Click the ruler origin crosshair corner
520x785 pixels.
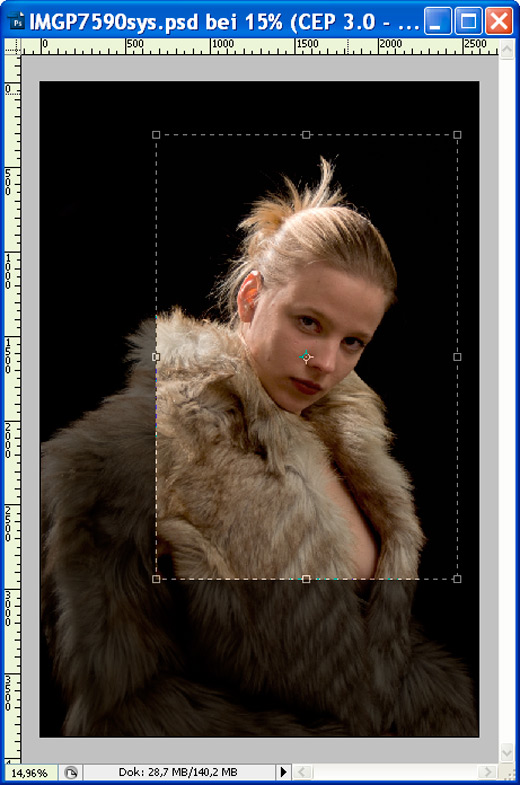point(13,48)
